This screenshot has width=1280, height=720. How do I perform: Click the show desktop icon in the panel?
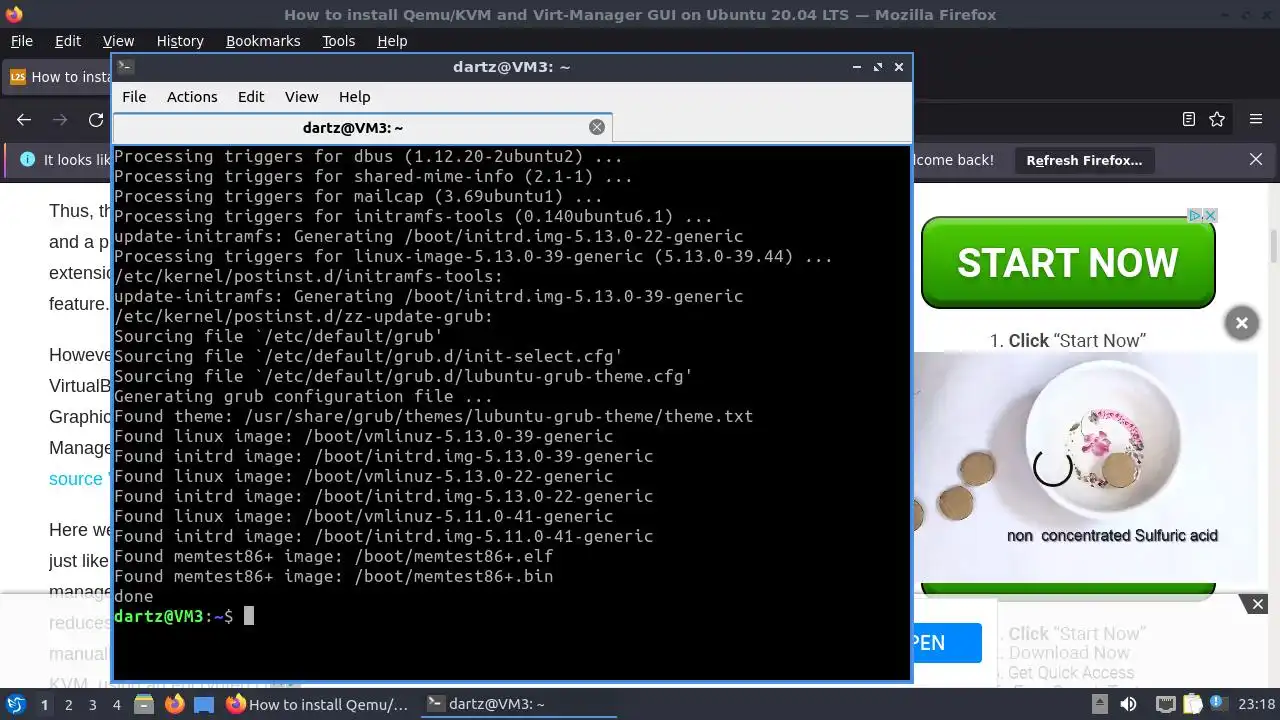(203, 705)
